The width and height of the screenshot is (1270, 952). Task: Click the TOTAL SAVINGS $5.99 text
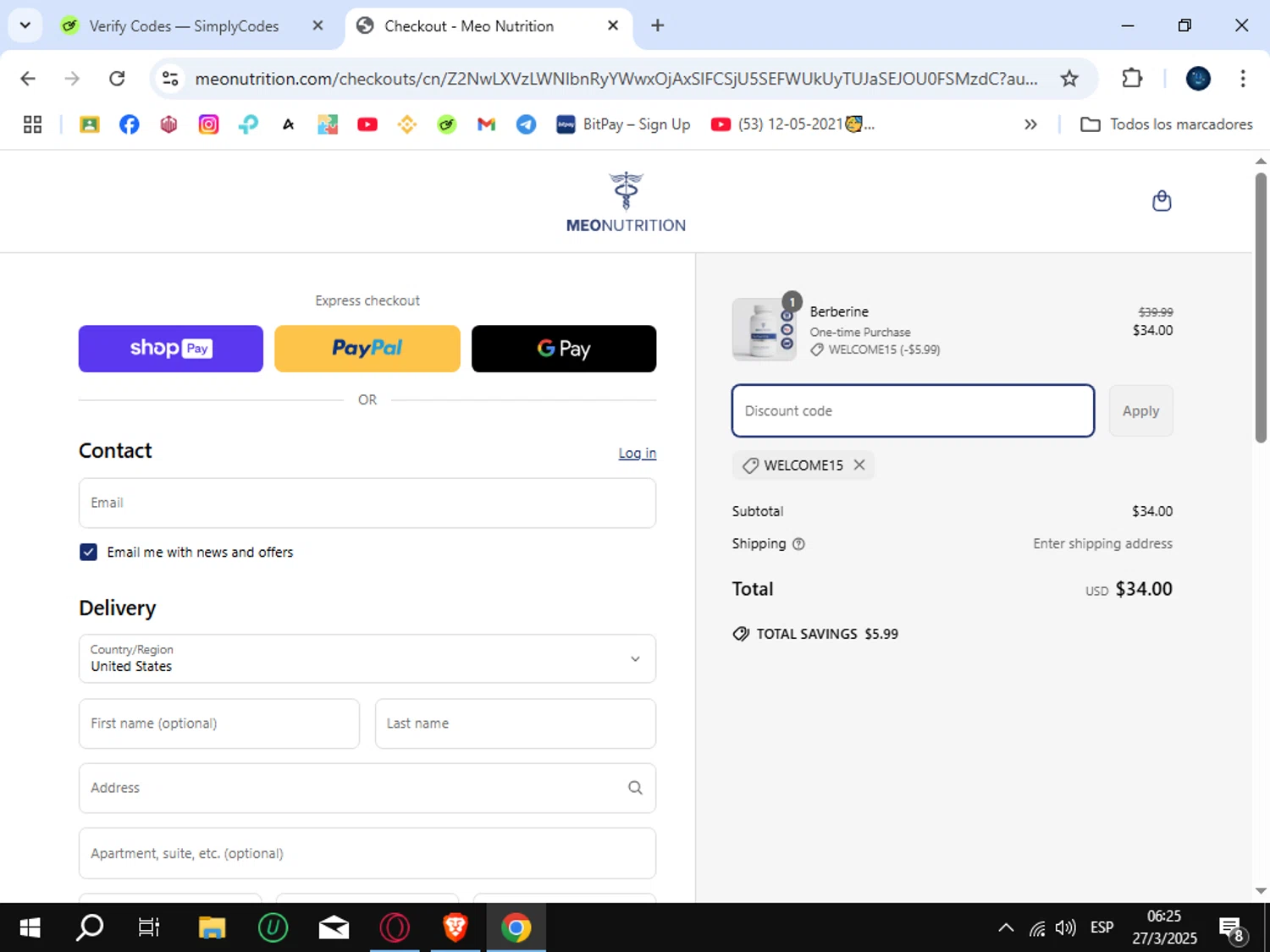click(815, 634)
